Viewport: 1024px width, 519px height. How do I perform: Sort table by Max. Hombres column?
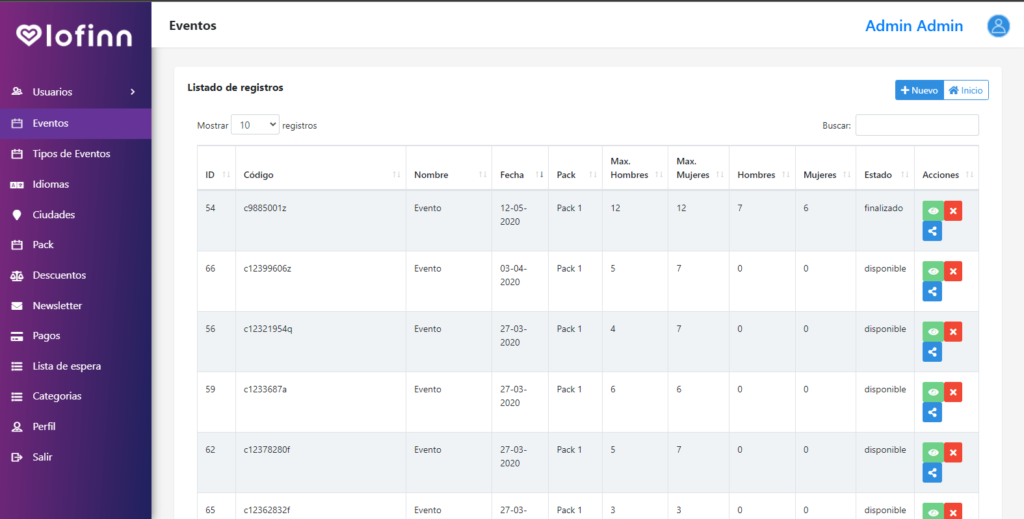[635, 168]
